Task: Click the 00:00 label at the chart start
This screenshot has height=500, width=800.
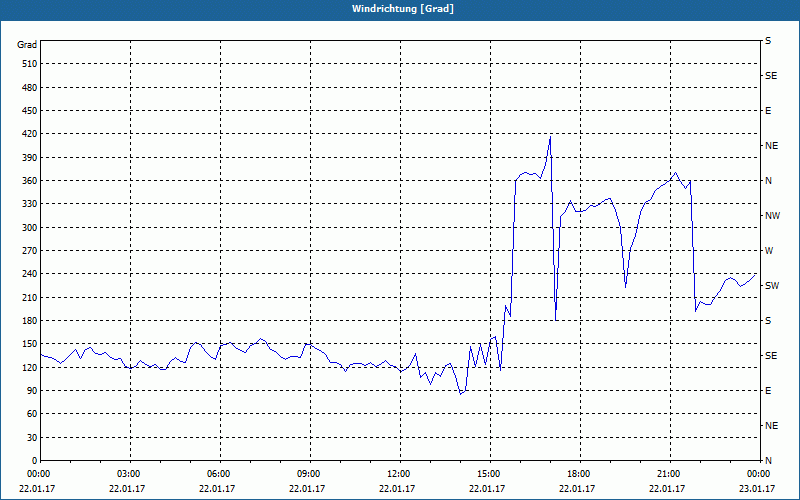Action: coord(37,474)
